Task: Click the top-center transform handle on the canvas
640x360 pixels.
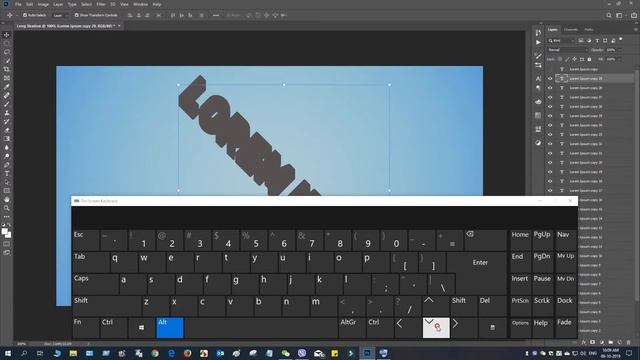Action: (284, 84)
